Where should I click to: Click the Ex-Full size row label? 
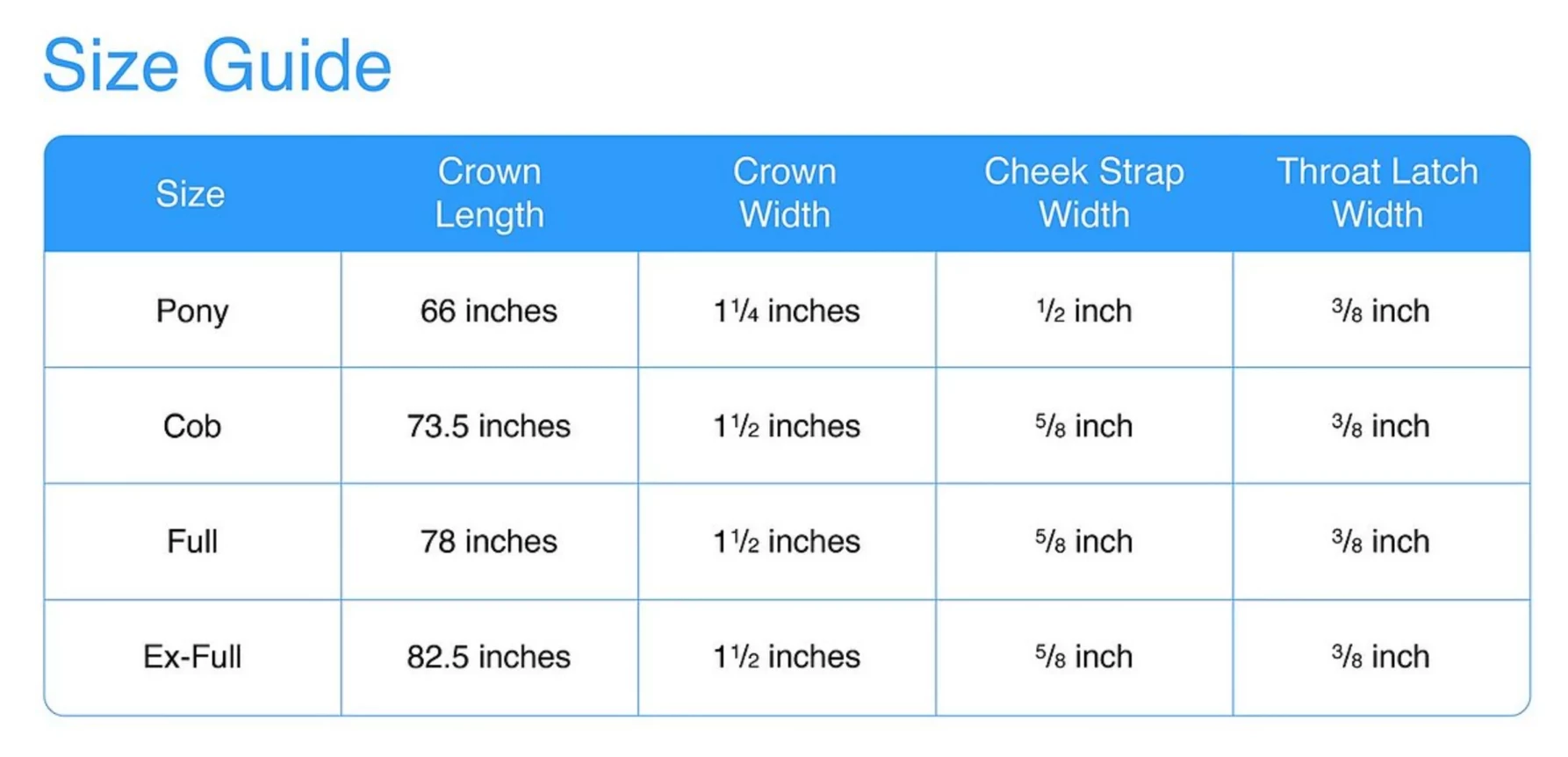pos(192,657)
